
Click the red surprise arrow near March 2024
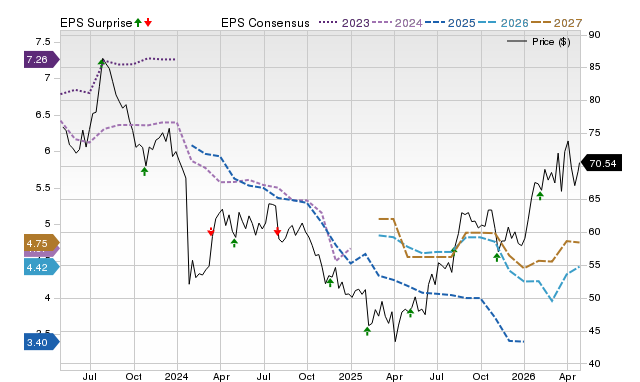coord(211,232)
